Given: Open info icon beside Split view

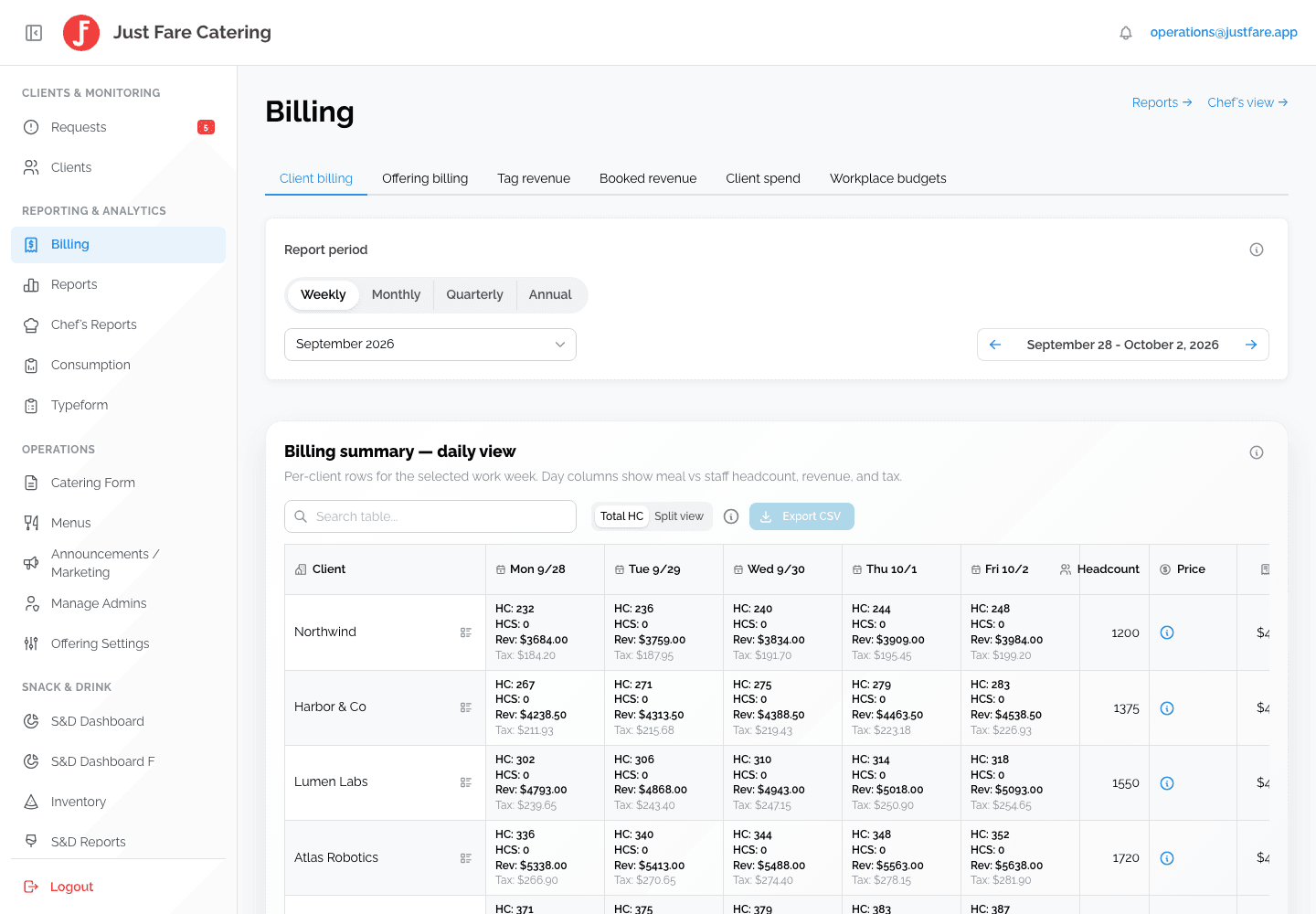Looking at the screenshot, I should [x=731, y=516].
